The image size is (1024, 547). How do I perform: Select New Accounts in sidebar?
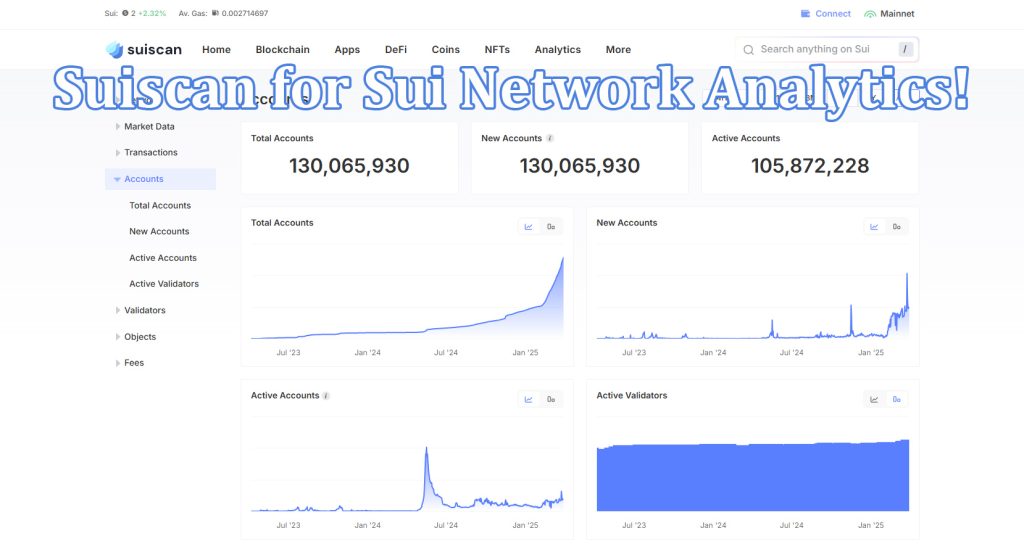click(159, 232)
